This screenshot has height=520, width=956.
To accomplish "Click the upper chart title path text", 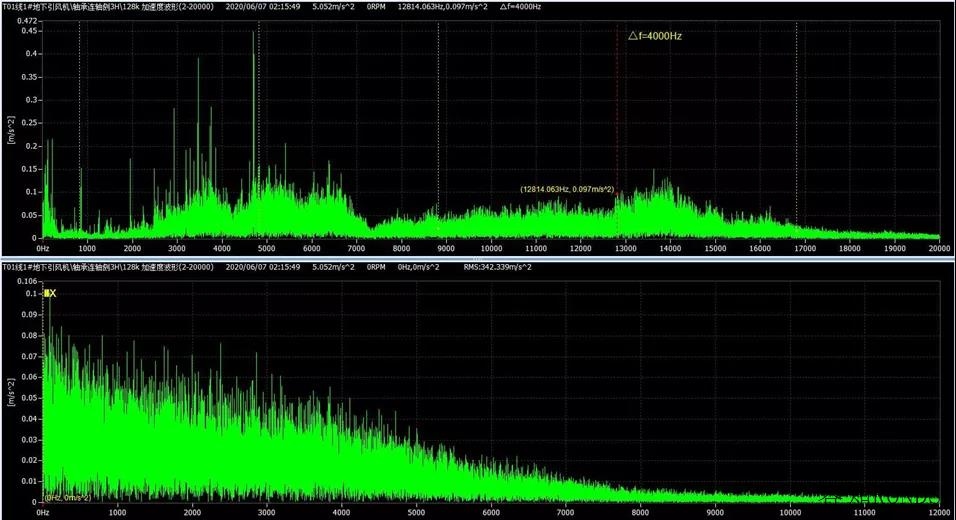I will 100,6.
